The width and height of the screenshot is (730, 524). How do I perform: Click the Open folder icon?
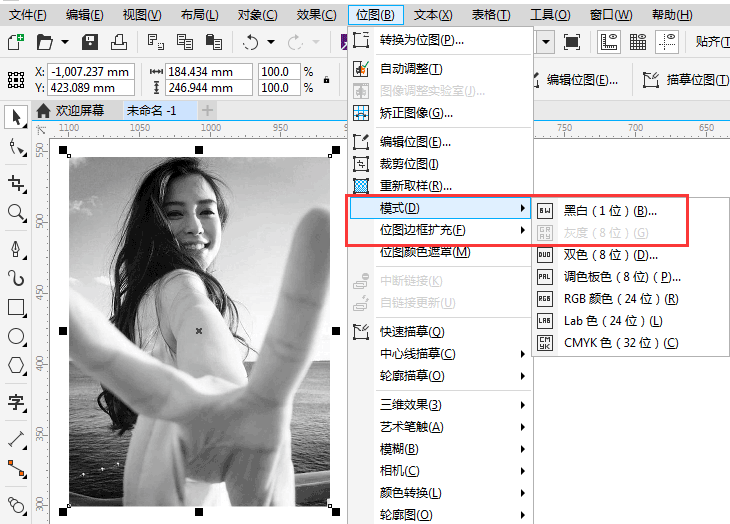coord(45,42)
